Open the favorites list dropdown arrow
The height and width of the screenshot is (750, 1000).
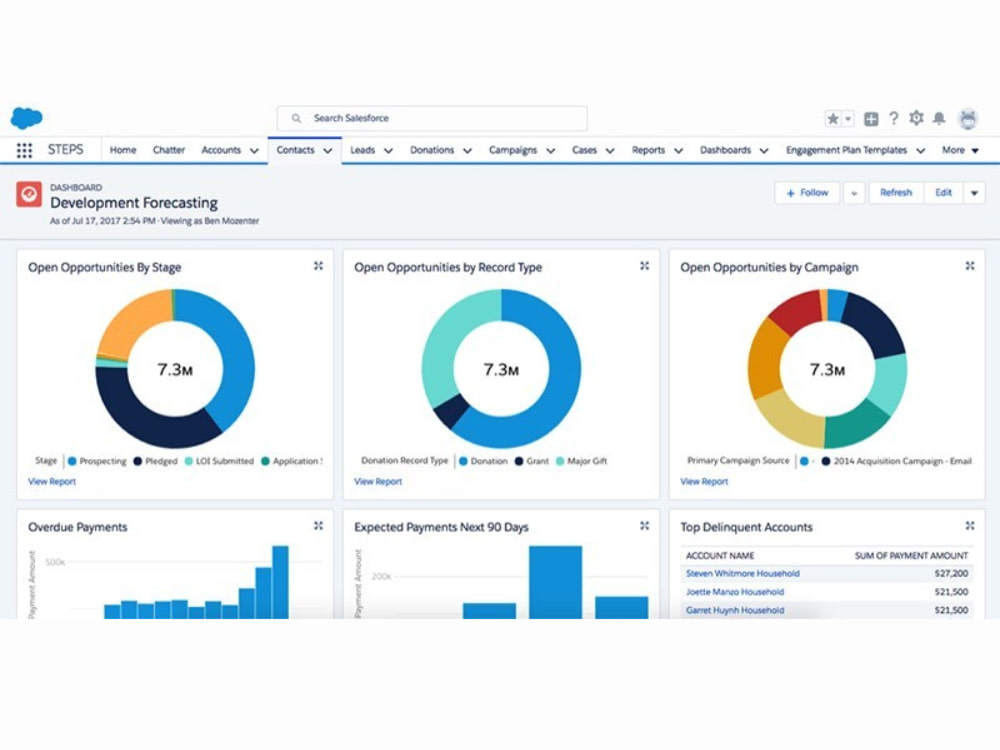click(x=848, y=119)
